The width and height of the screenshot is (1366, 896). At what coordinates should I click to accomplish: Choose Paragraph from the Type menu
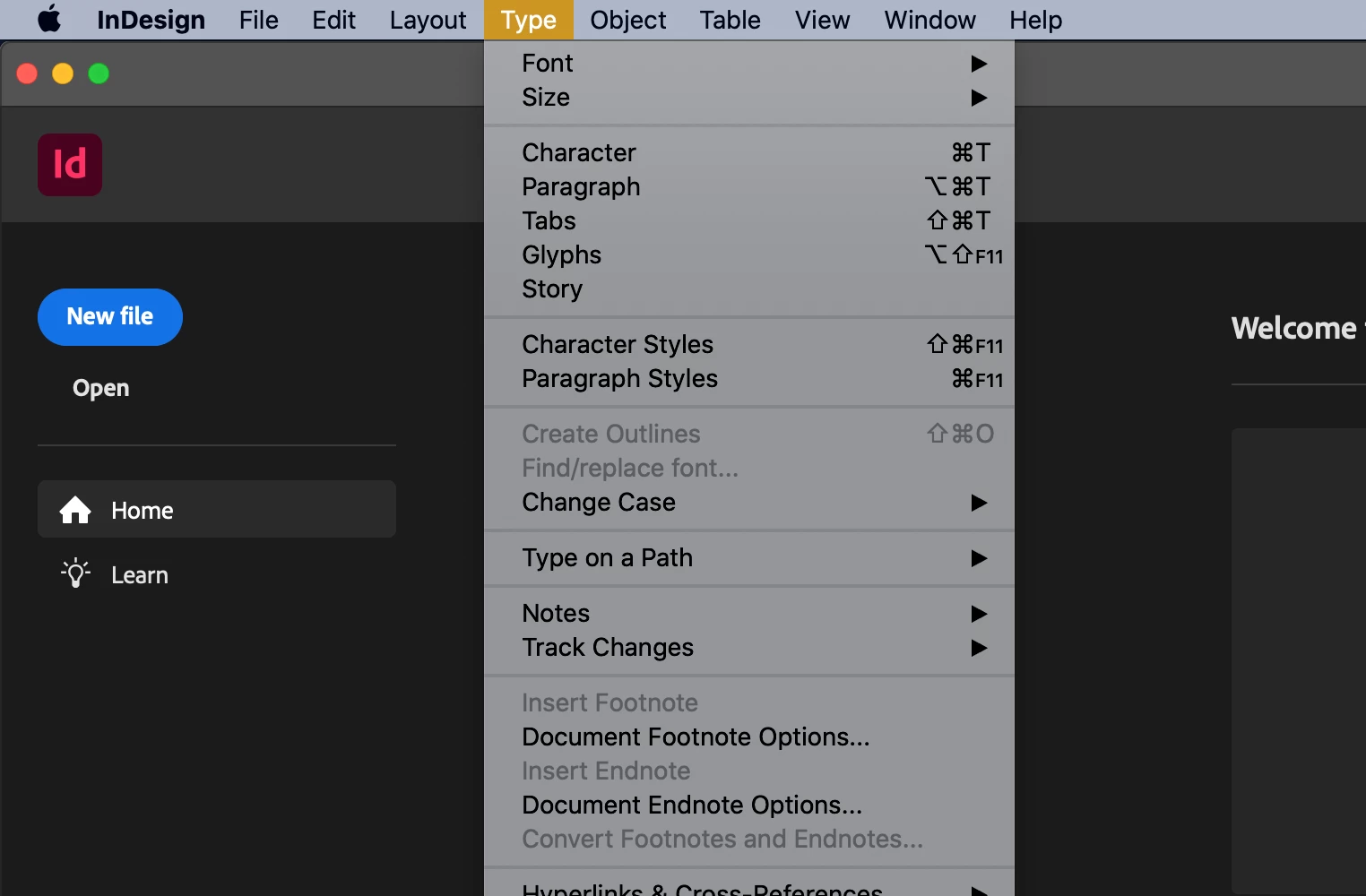tap(749, 187)
